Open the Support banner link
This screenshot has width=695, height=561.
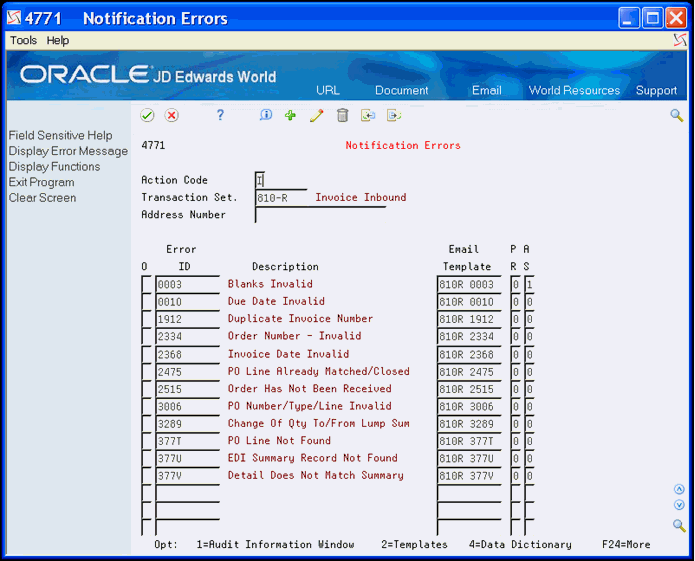(x=656, y=90)
